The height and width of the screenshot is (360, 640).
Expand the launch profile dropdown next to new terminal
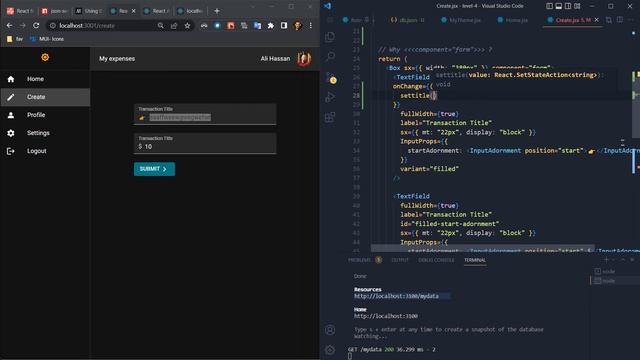613,260
